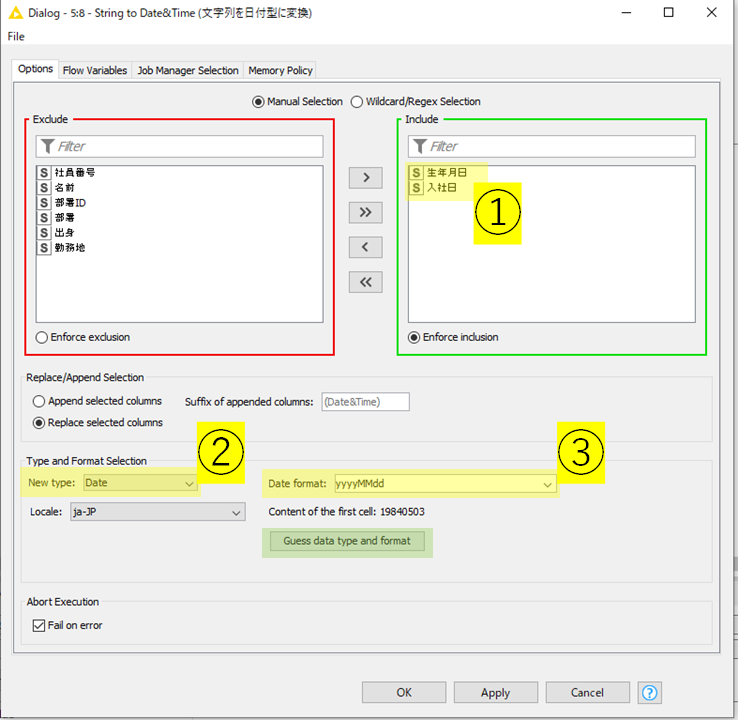This screenshot has width=738, height=720.
Task: Click the string type icon beside 勤務地
Action: [44, 248]
